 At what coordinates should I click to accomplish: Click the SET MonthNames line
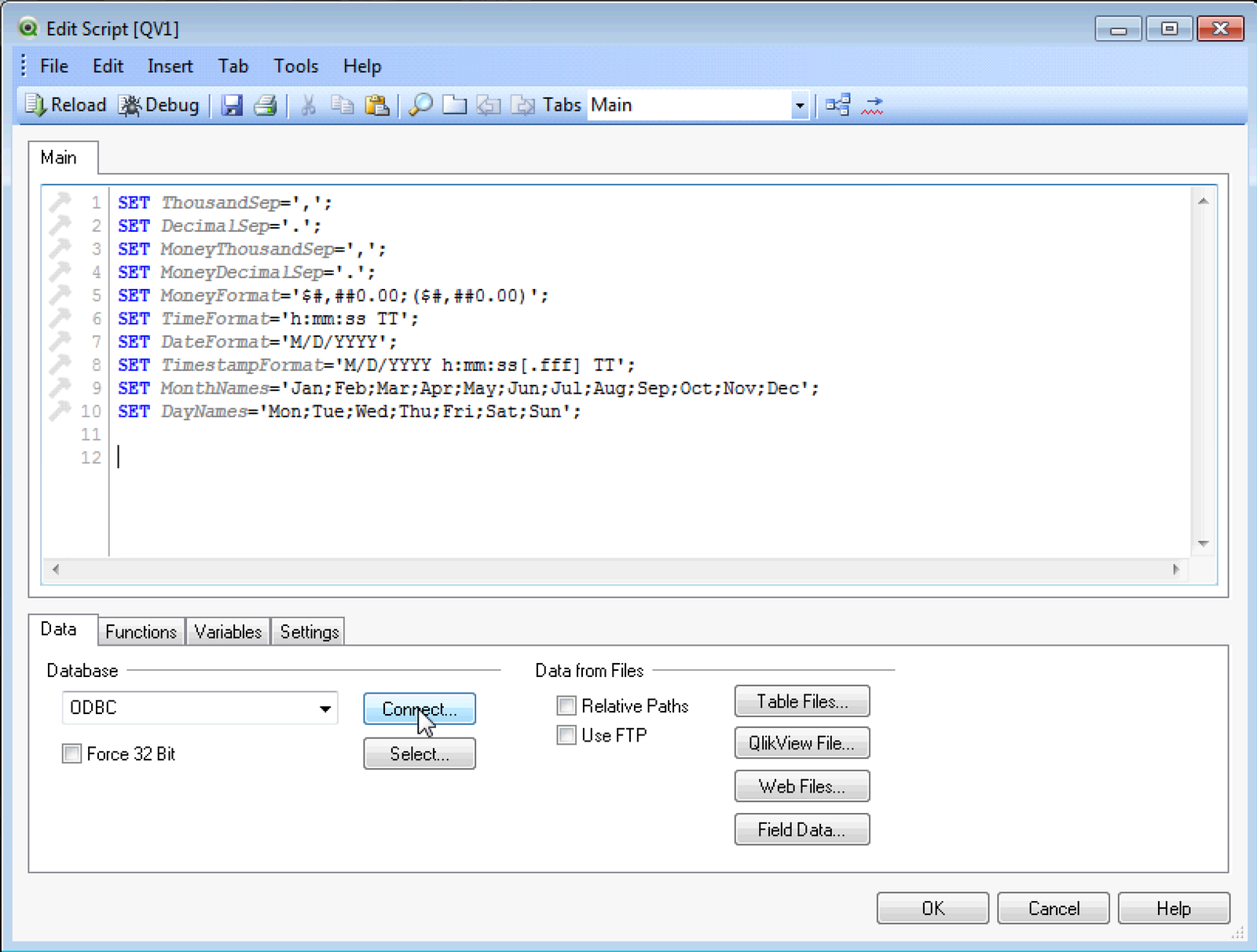pos(468,388)
